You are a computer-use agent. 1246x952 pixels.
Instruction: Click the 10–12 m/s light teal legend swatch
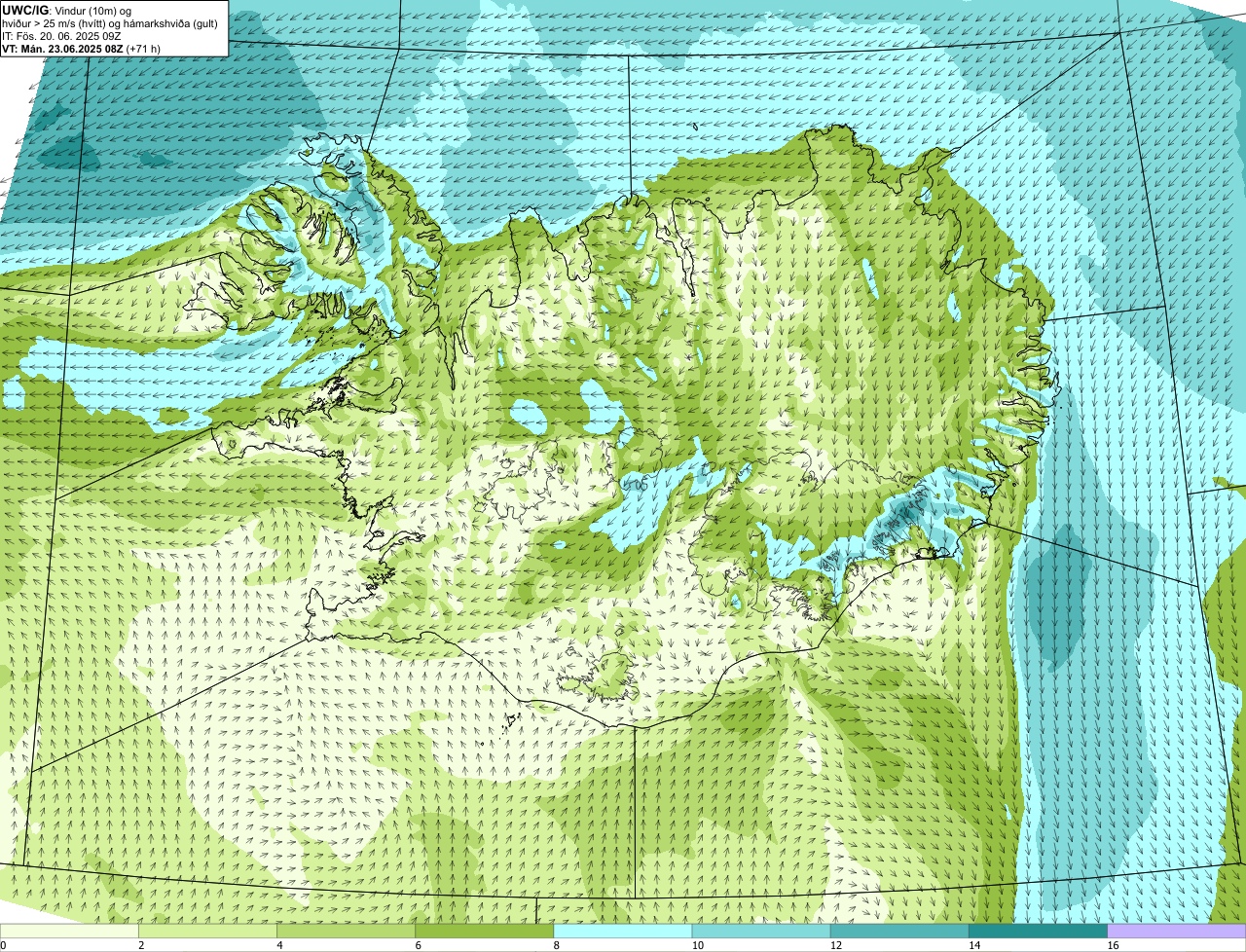pos(761,931)
